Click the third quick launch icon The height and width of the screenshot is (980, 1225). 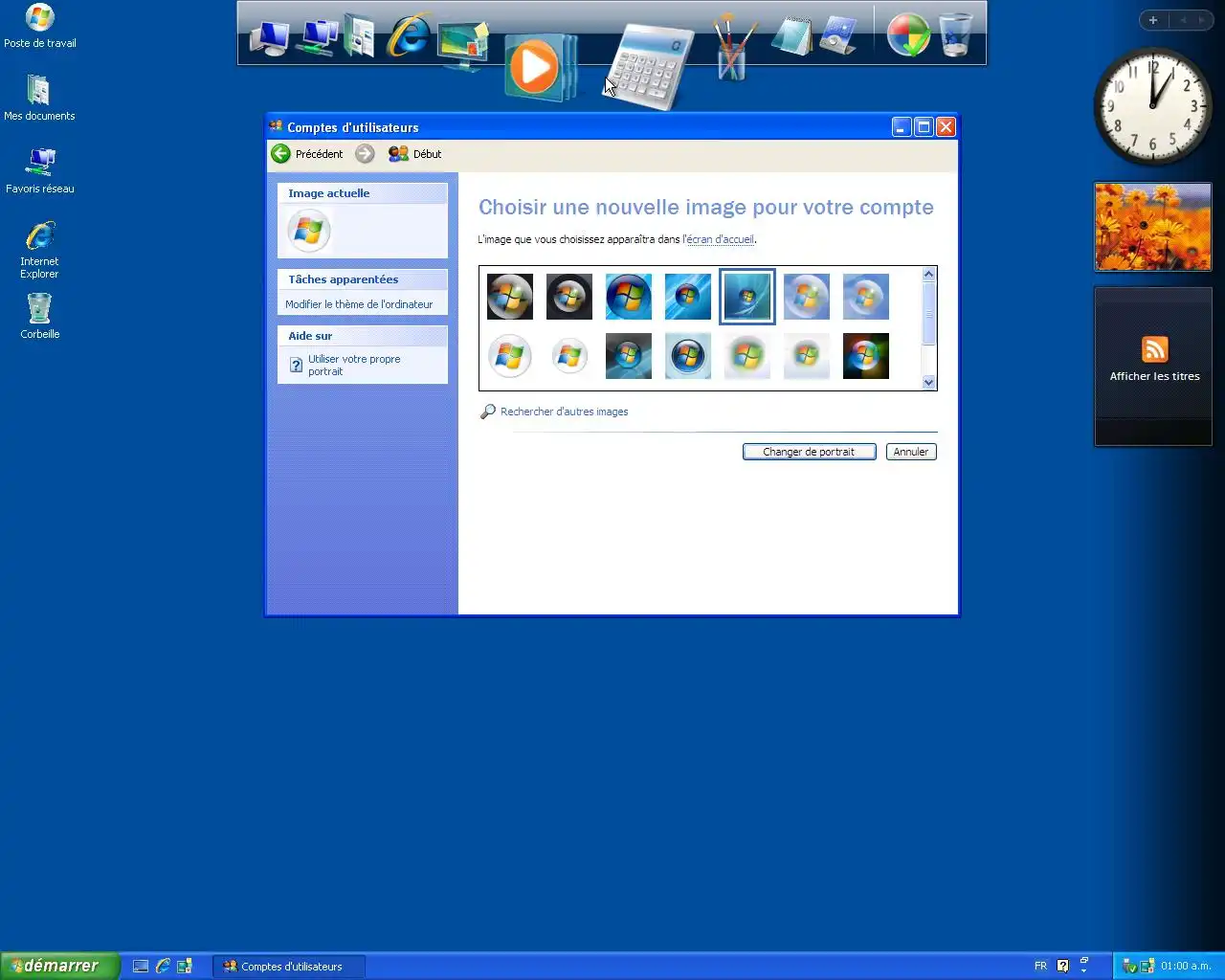[185, 967]
